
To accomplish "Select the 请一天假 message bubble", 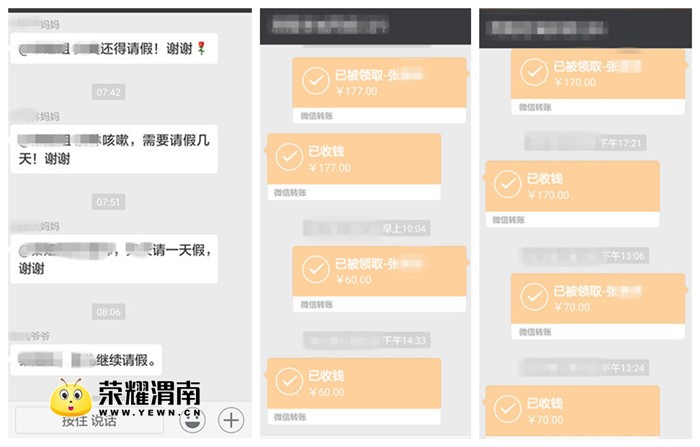I will point(114,259).
